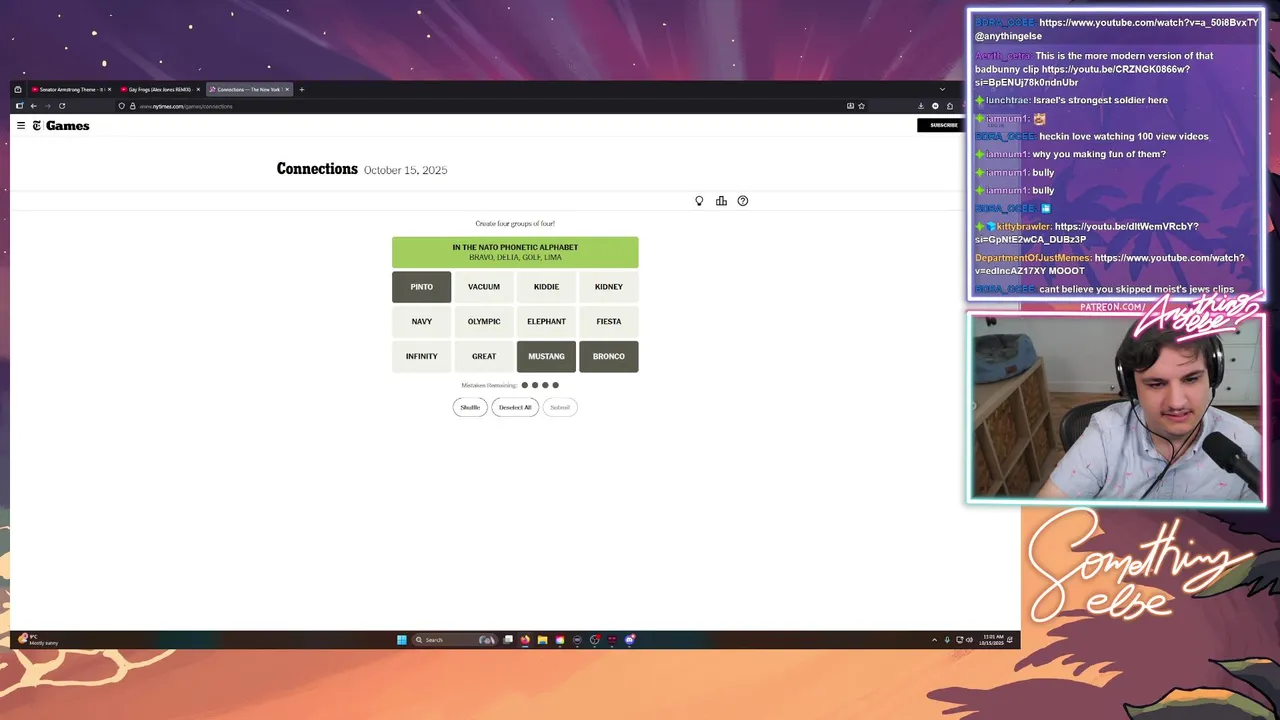This screenshot has height=720, width=1280.
Task: Click the browser forward arrow
Action: pyautogui.click(x=47, y=106)
